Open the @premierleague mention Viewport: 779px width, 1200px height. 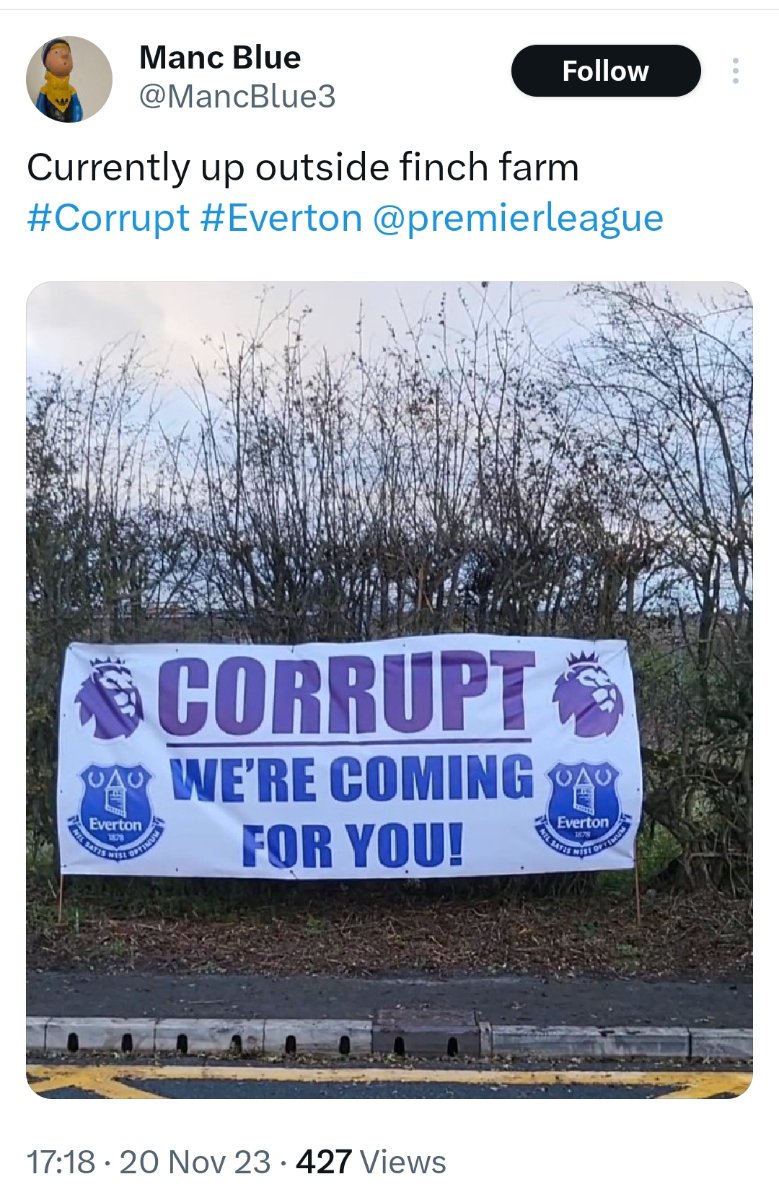518,217
